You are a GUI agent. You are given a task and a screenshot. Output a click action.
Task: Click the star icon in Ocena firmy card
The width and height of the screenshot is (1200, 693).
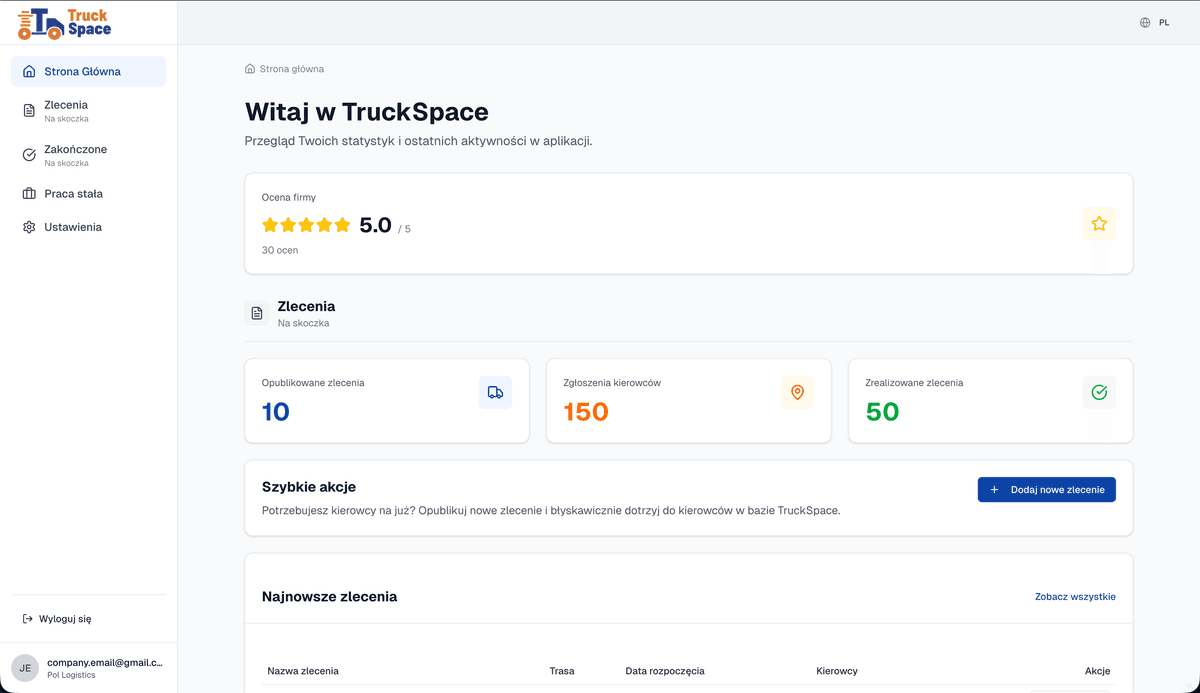pyautogui.click(x=1099, y=224)
